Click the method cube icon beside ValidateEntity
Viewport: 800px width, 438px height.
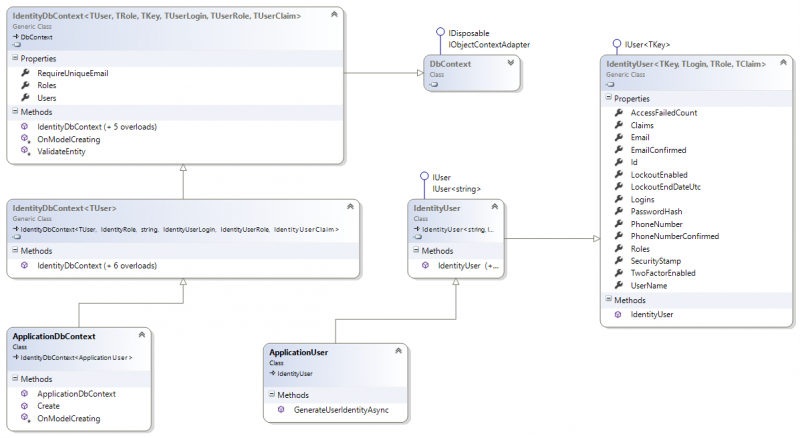point(24,151)
